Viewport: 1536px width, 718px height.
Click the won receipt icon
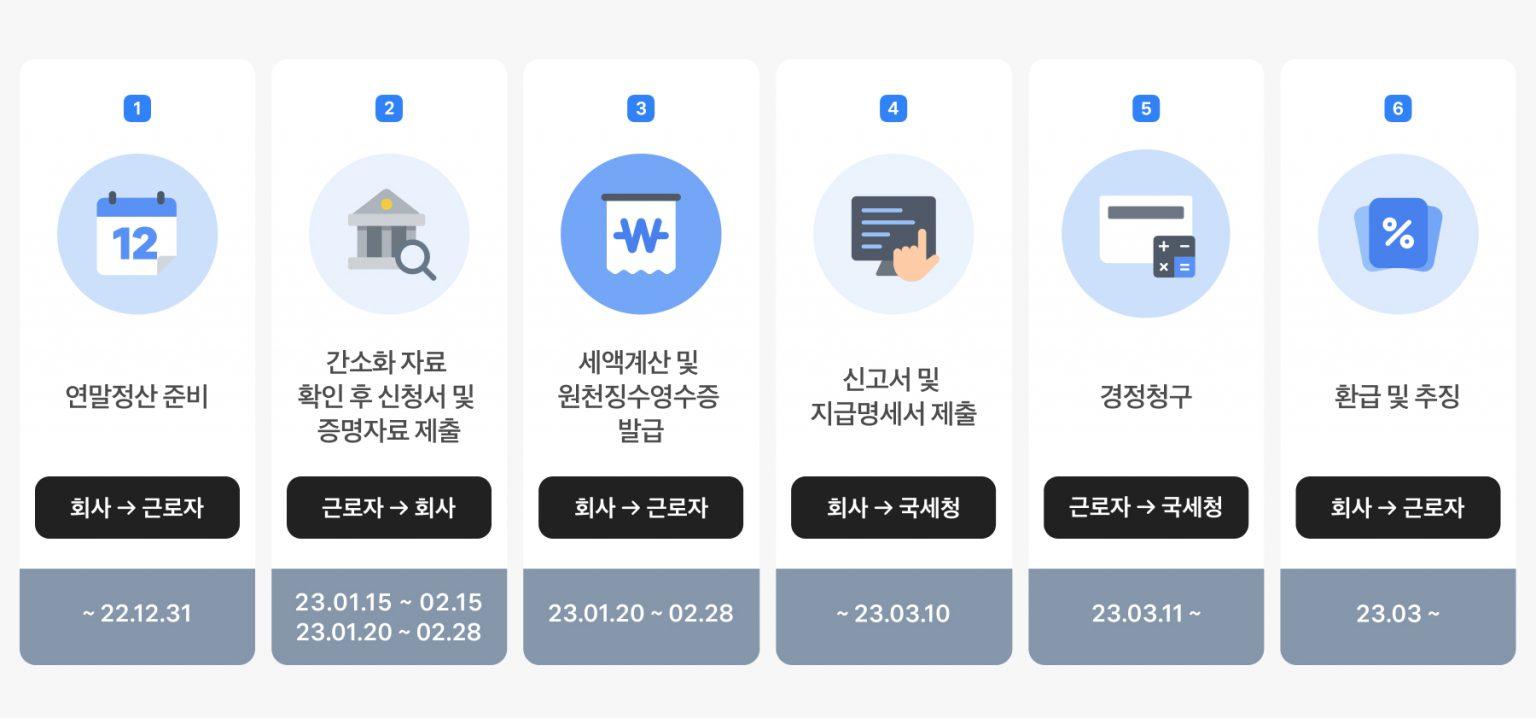[x=641, y=234]
